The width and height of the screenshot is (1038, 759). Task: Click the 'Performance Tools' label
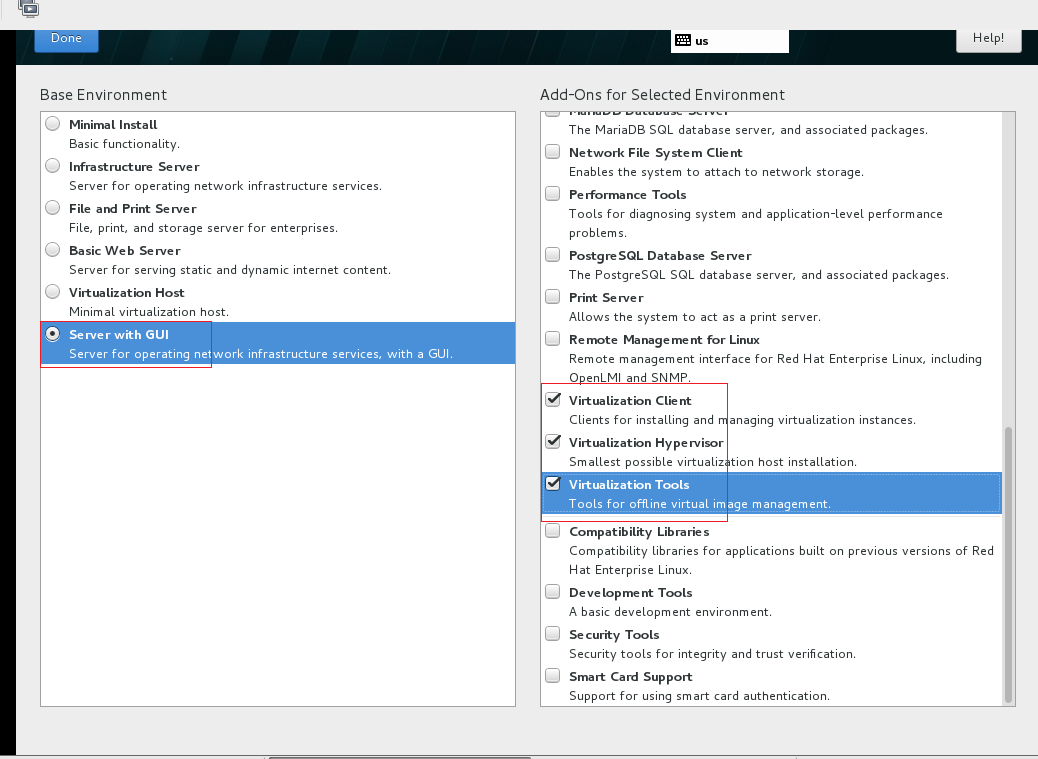click(628, 195)
